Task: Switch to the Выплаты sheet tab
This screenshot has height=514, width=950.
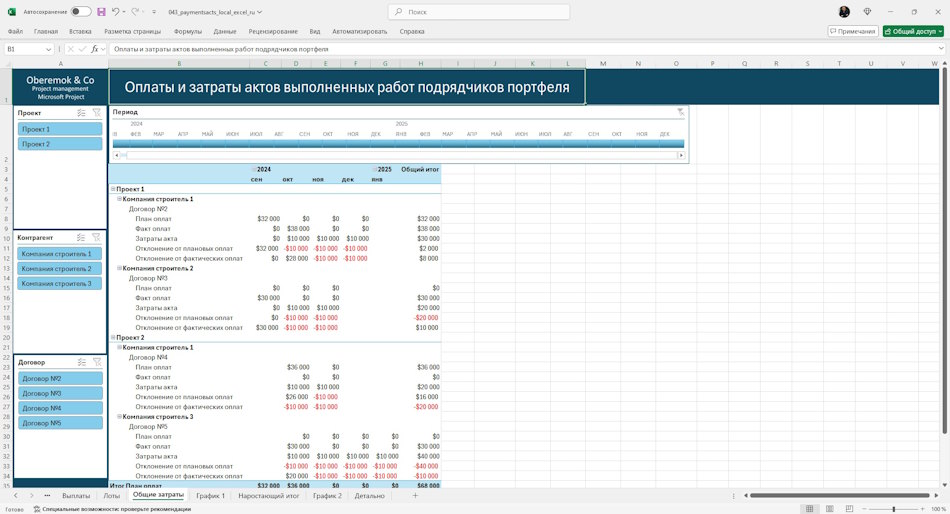Action: 76,496
